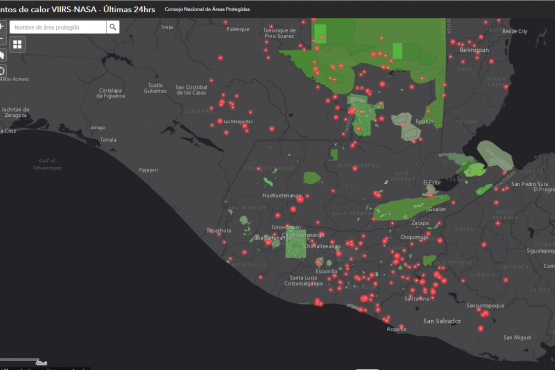Click the square green protected area near Chimaltenango
The image size is (555, 370).
[296, 244]
